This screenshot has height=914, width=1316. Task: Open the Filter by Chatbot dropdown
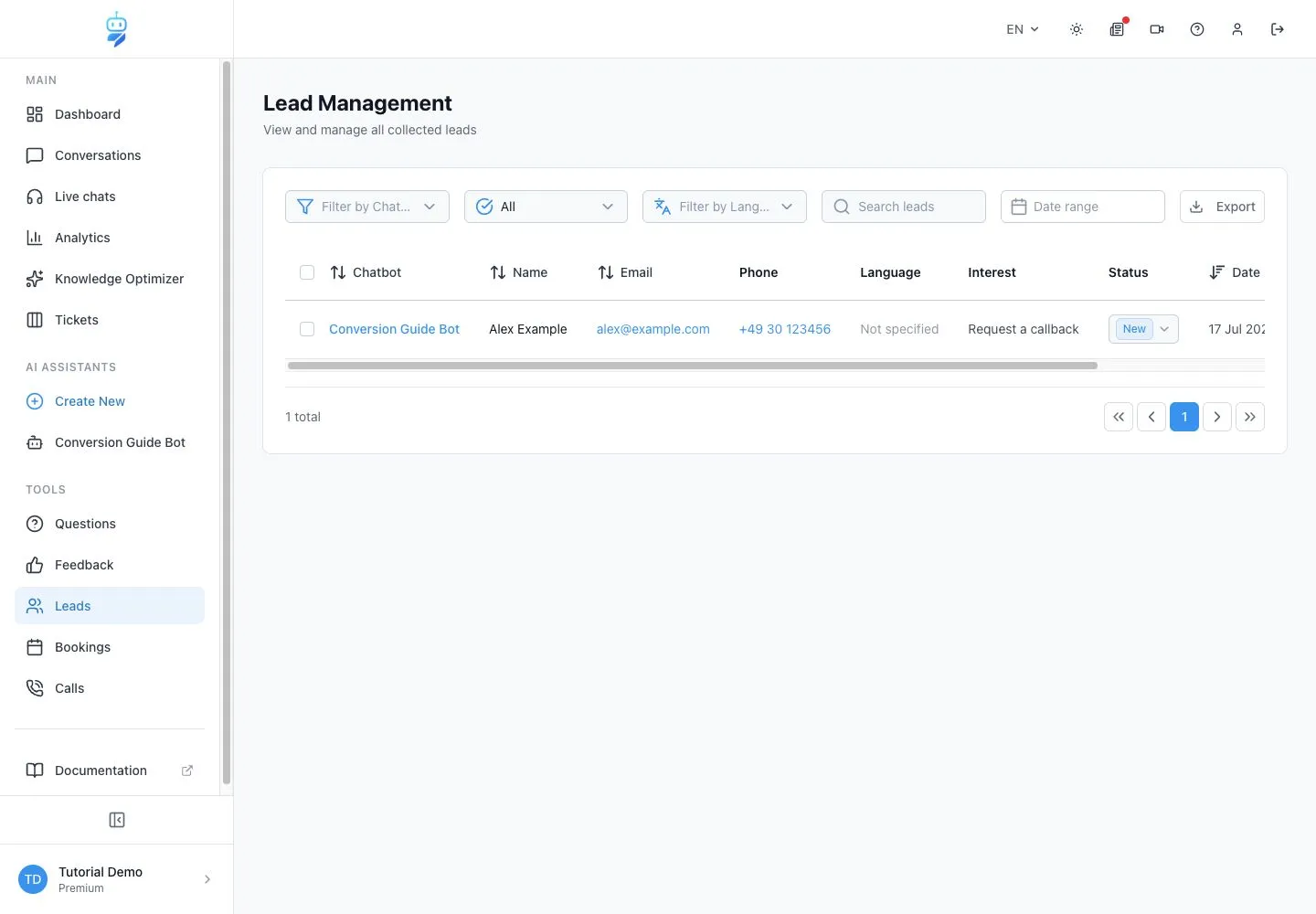367,207
